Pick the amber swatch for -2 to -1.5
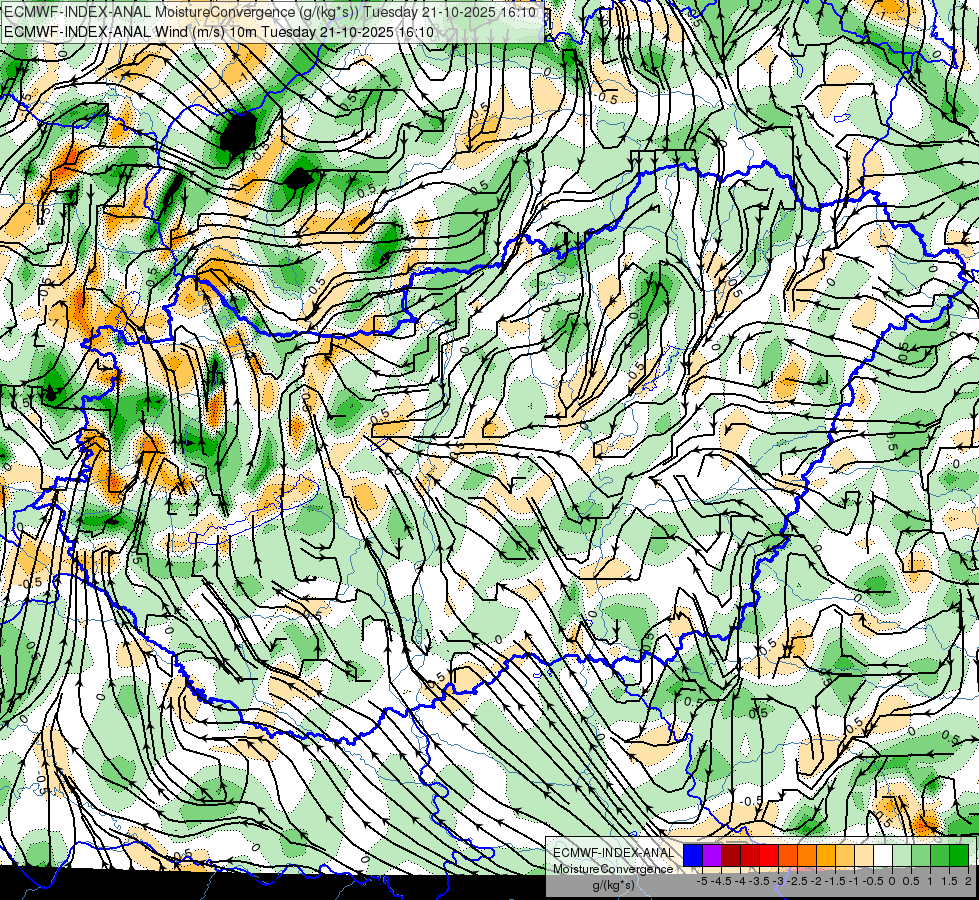 [x=826, y=855]
